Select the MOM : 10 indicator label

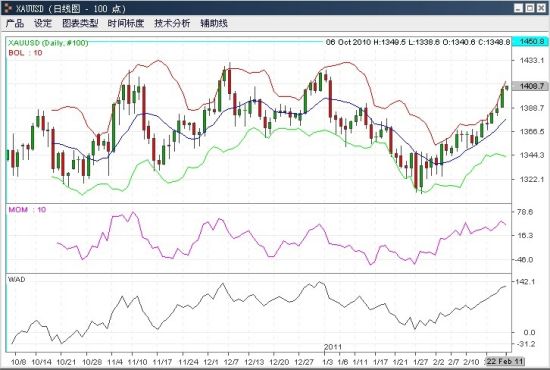tap(27, 210)
